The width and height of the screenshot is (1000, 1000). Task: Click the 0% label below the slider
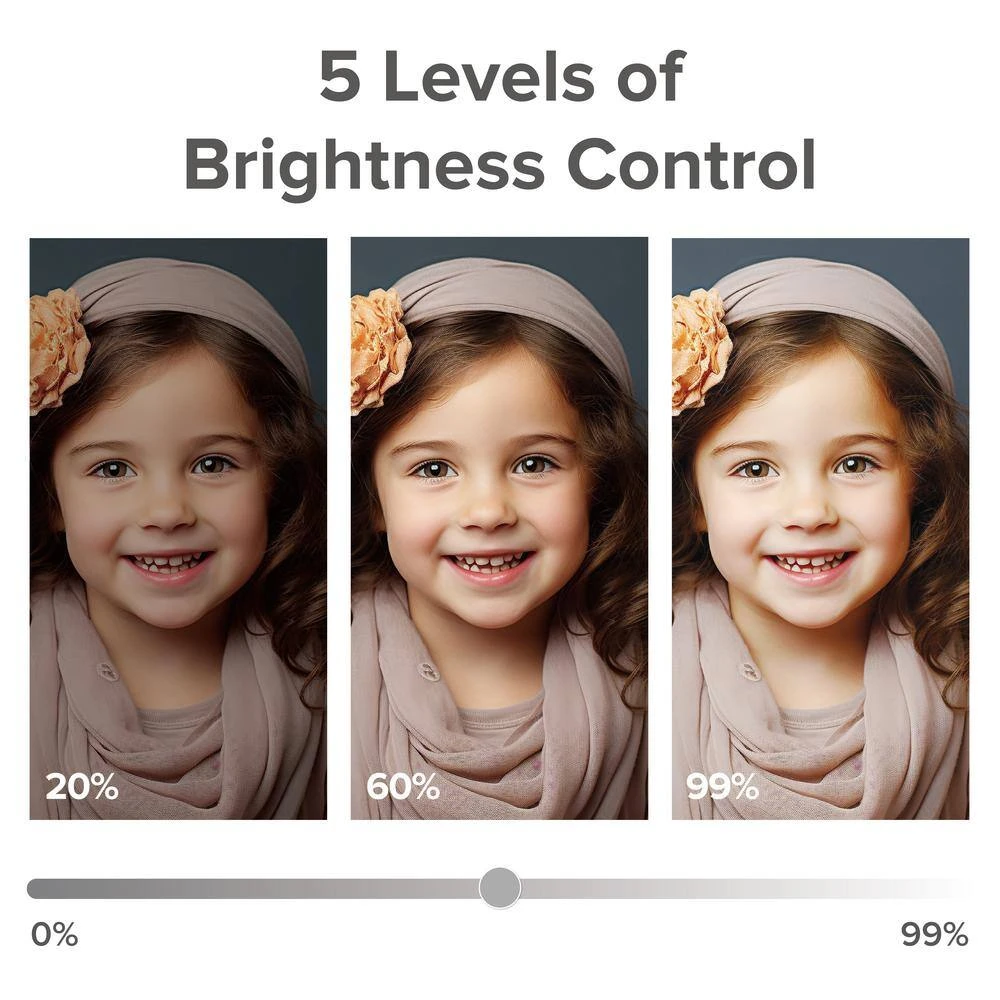[x=54, y=935]
